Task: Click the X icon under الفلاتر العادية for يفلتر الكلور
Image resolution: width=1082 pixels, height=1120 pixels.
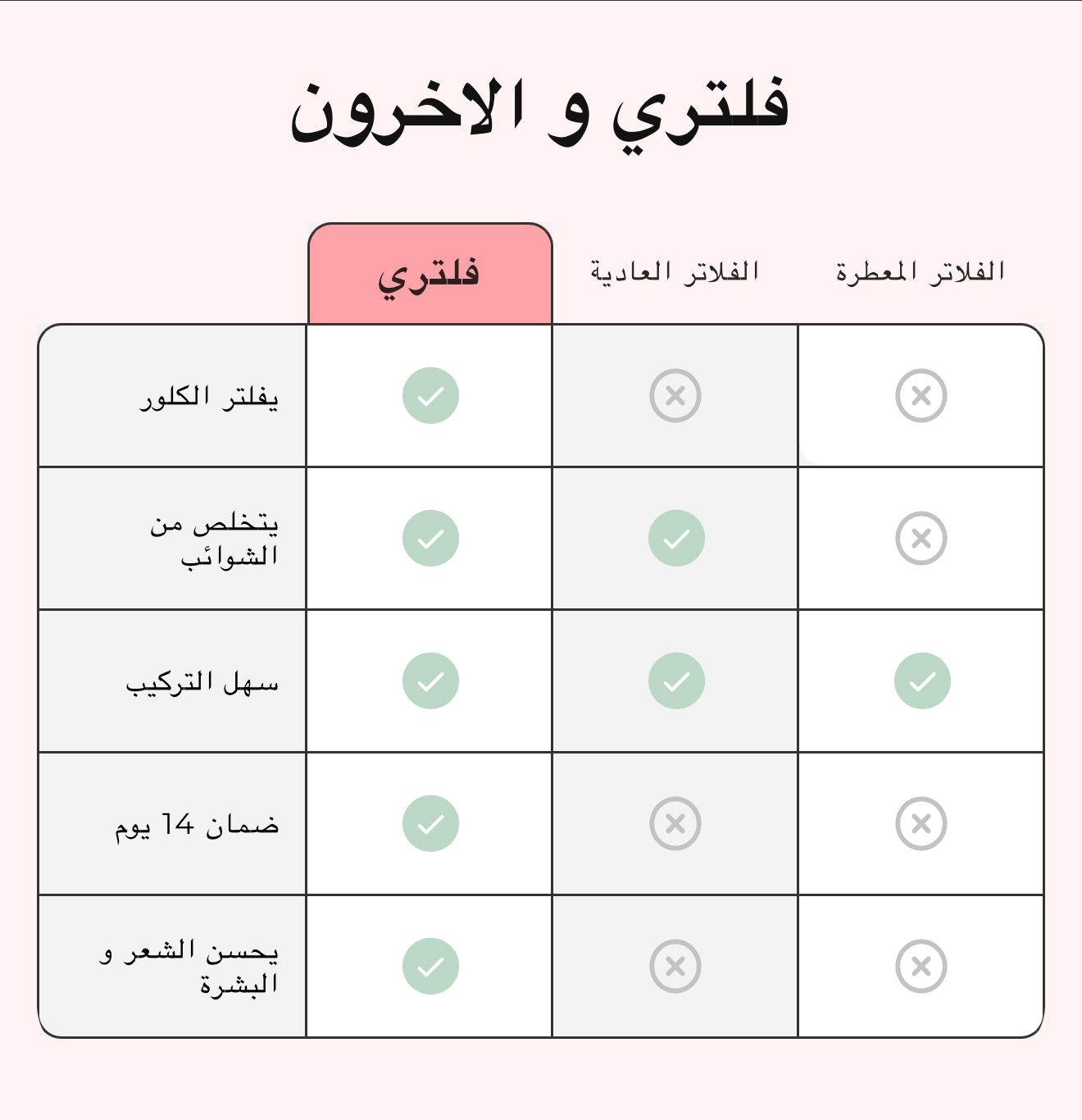Action: coord(675,395)
